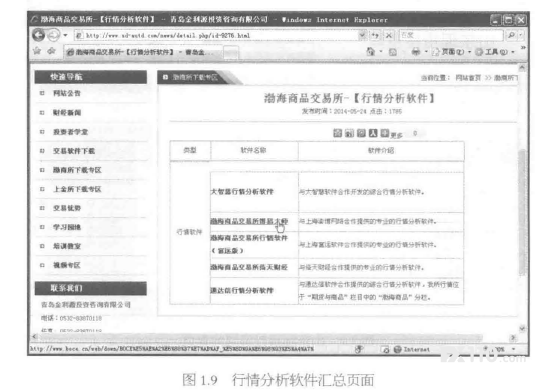Open 交易优势 in the sidebar
The height and width of the screenshot is (391, 555).
67,208
